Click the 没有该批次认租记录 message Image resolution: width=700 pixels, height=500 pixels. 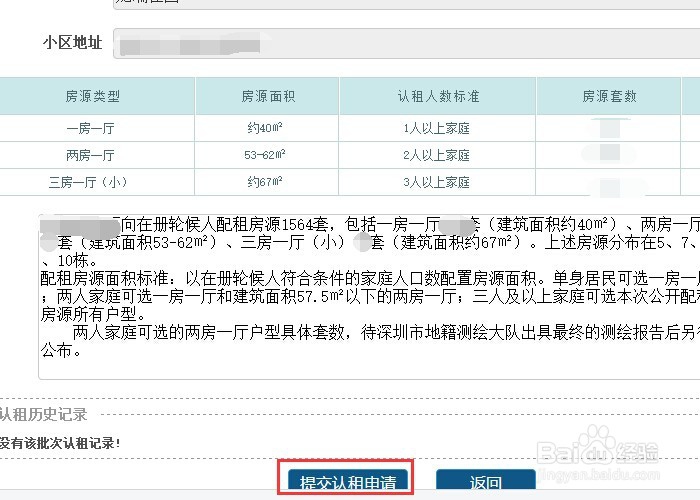tap(60, 443)
